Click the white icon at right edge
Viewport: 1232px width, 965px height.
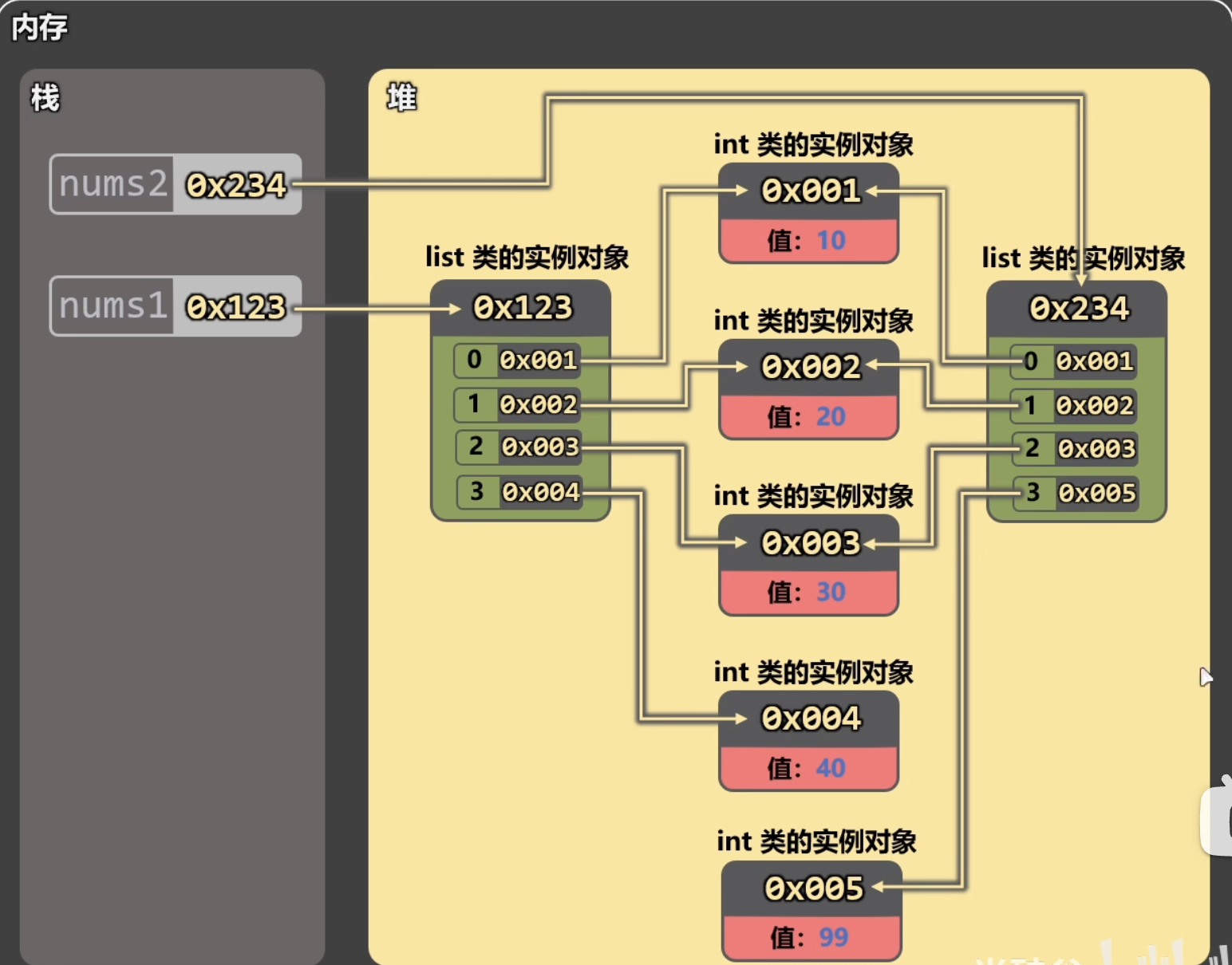1218,819
